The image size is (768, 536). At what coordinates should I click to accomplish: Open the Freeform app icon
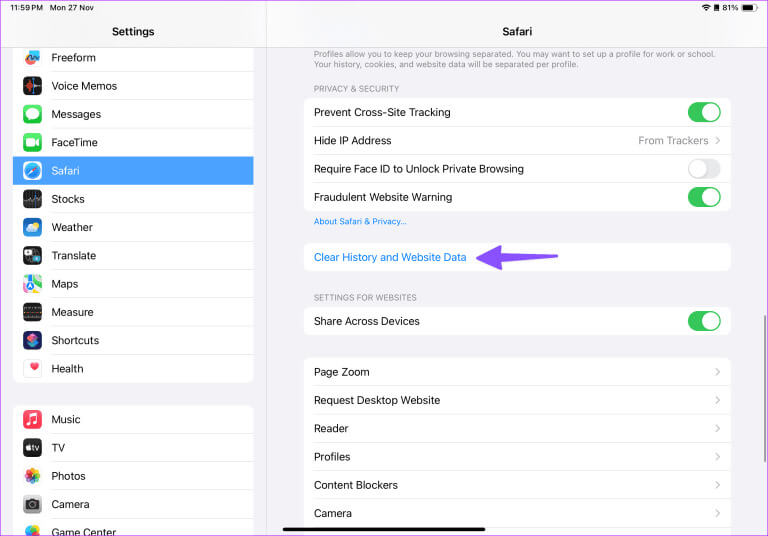tap(32, 58)
